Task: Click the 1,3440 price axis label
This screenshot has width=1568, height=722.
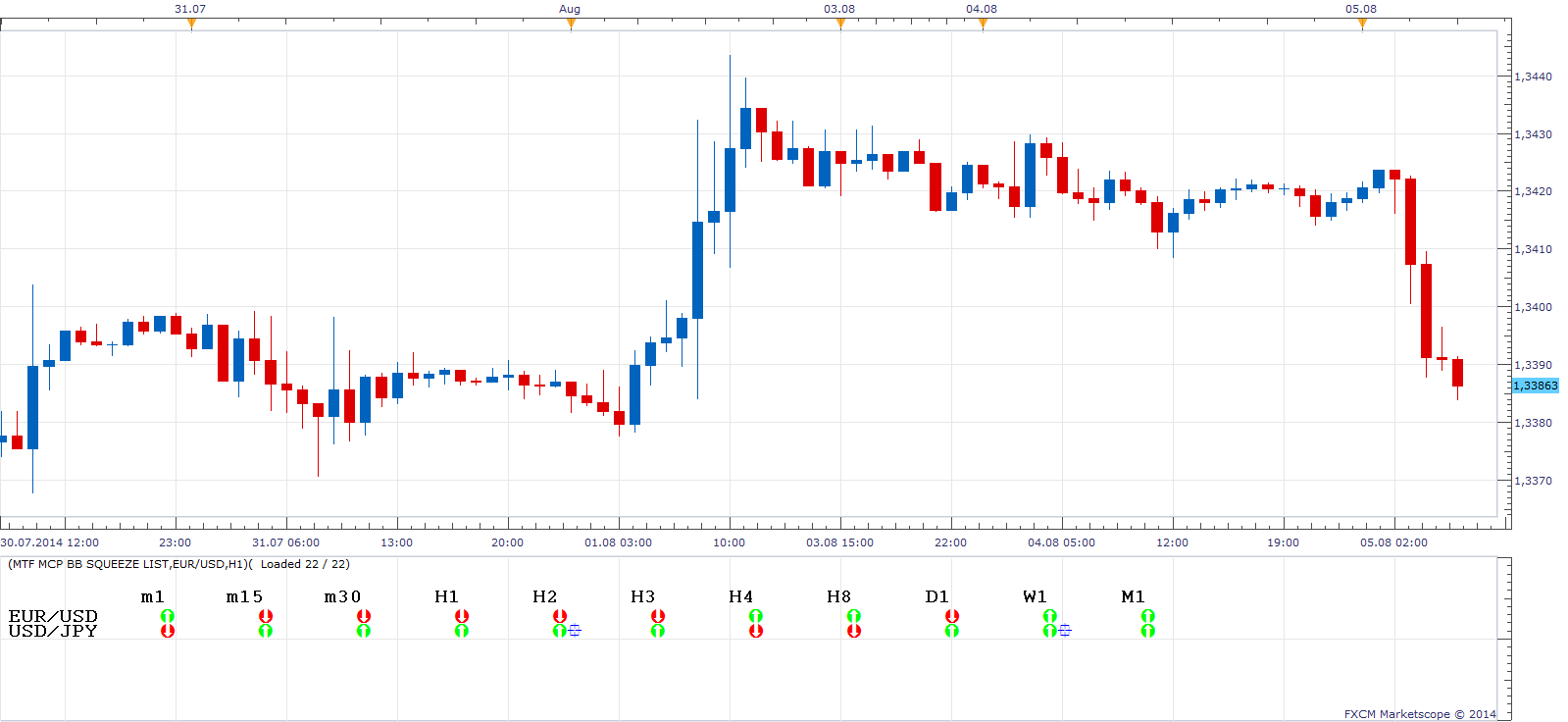Action: coord(1534,77)
